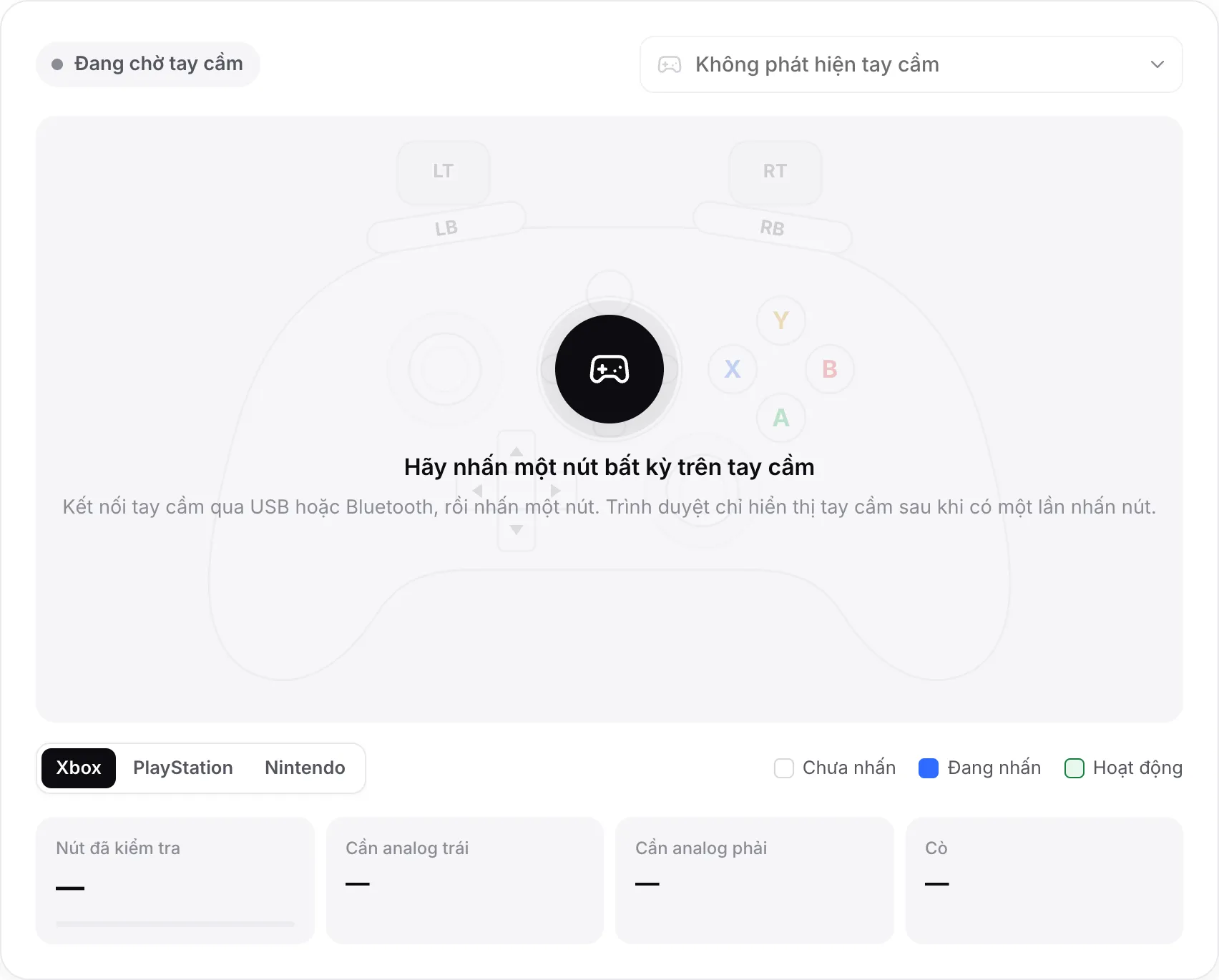Image resolution: width=1219 pixels, height=980 pixels.
Task: Click the A face button
Action: pos(781,418)
